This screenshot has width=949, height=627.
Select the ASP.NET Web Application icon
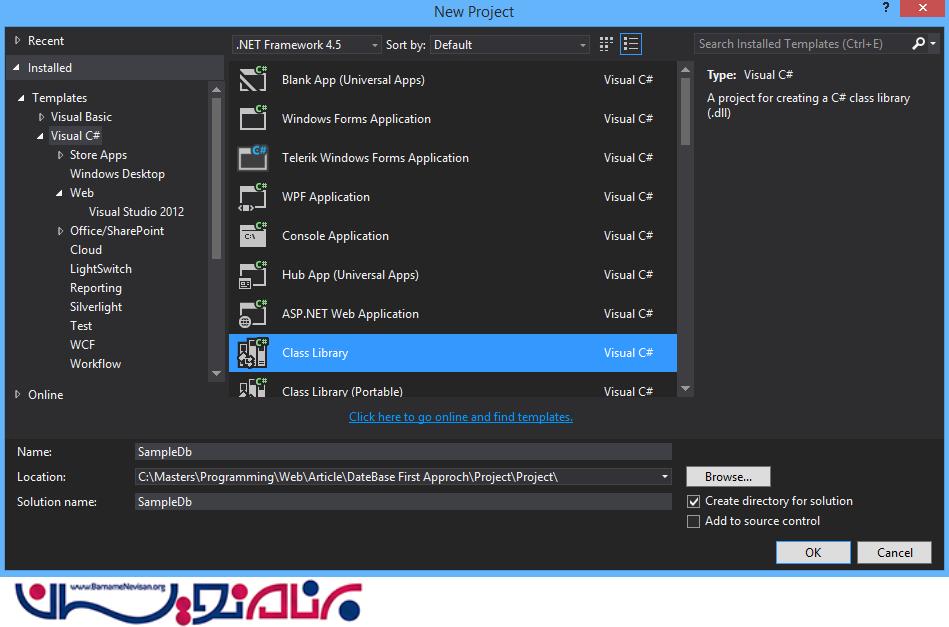pyautogui.click(x=252, y=314)
